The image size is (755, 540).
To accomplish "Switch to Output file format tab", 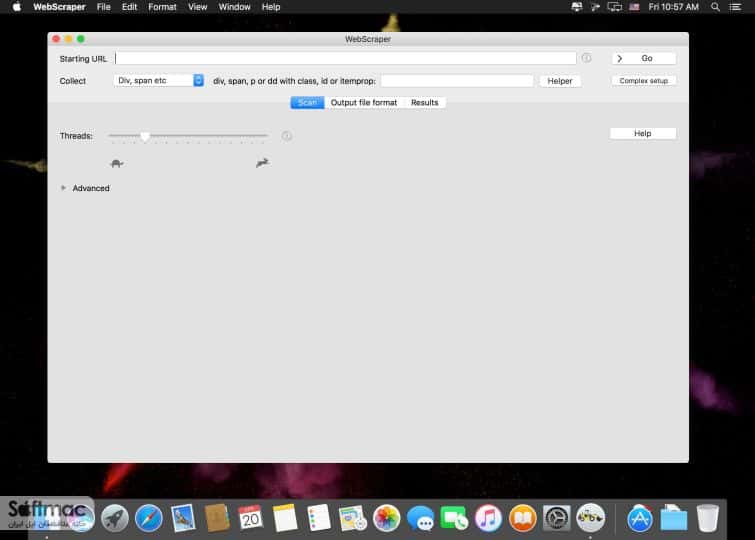I will tap(364, 103).
